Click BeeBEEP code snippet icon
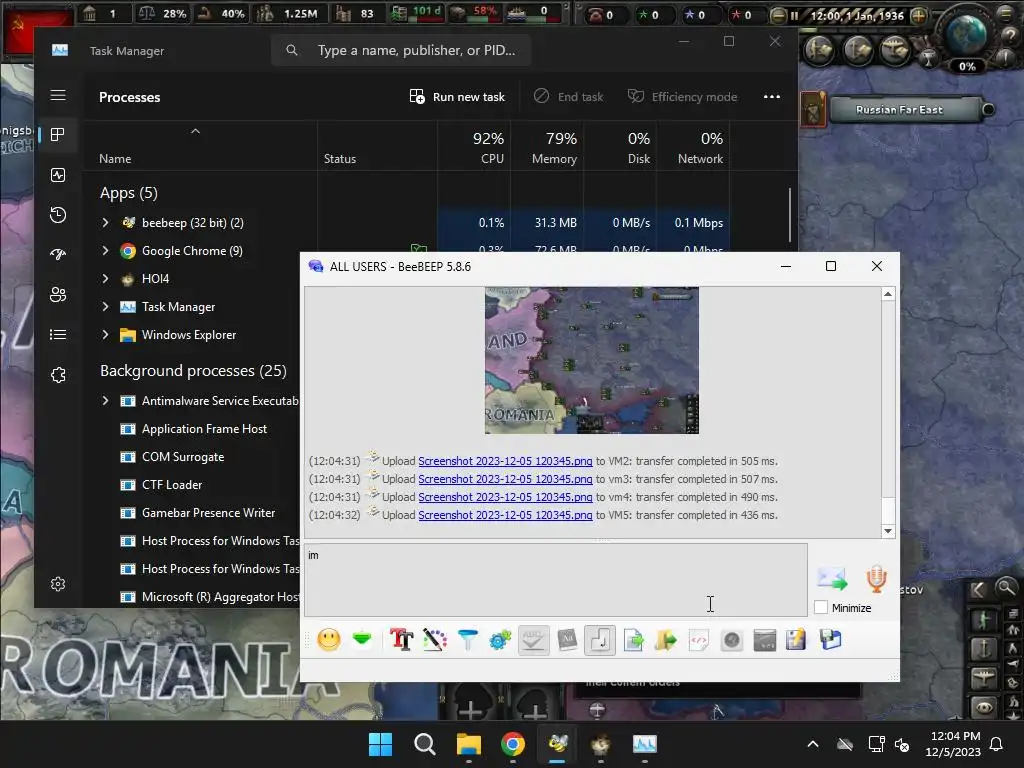The width and height of the screenshot is (1024, 768). tap(699, 640)
